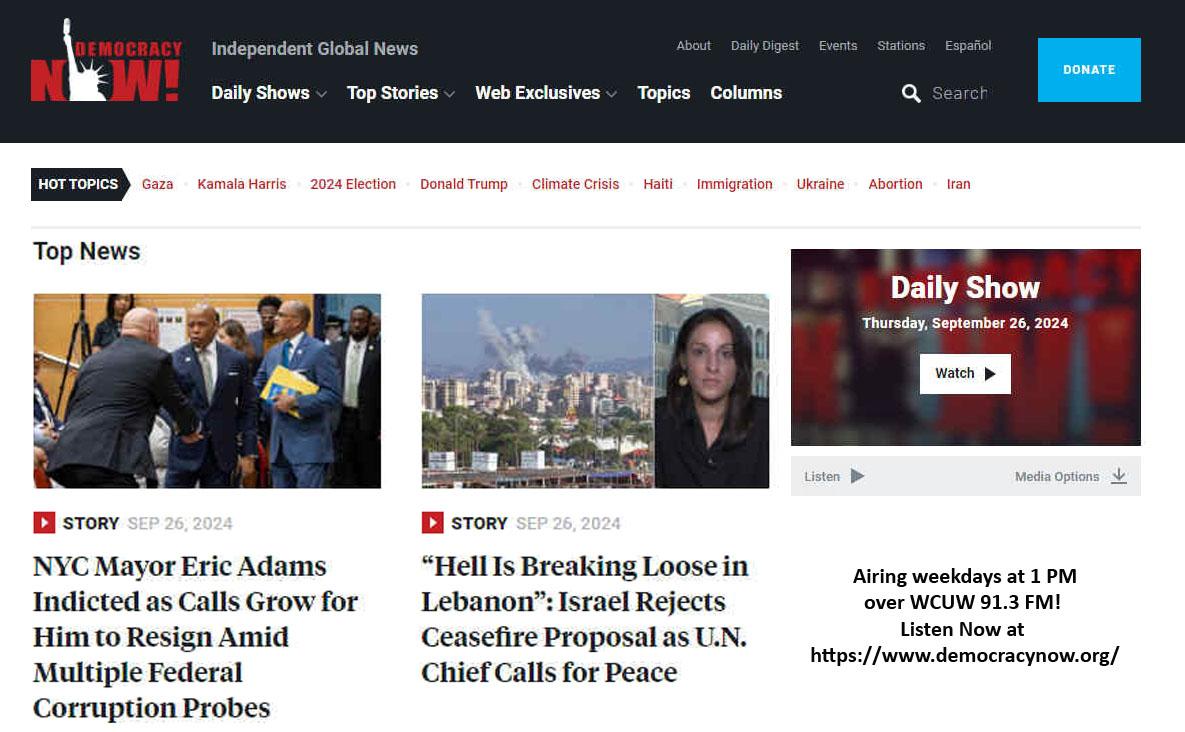This screenshot has height=732, width=1185.
Task: Open the Climate Crisis hot topic
Action: [575, 184]
